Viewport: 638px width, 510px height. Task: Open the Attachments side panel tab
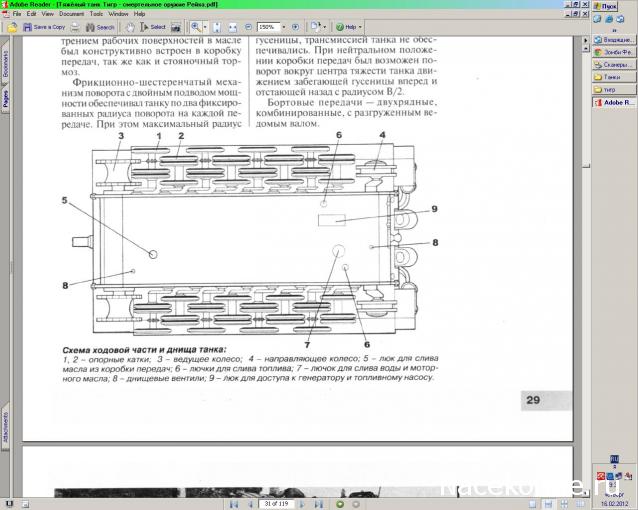coord(5,423)
